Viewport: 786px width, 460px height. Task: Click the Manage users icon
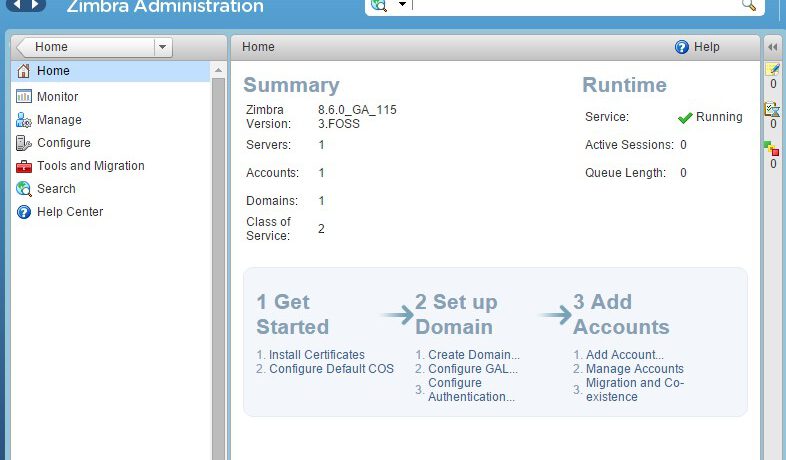[24, 120]
